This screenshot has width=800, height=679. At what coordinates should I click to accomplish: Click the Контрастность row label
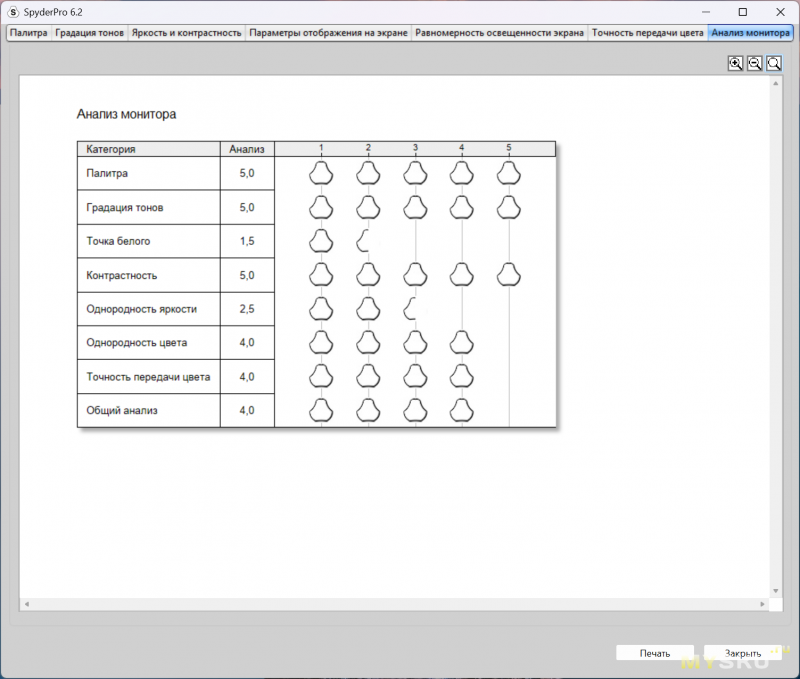click(x=121, y=275)
